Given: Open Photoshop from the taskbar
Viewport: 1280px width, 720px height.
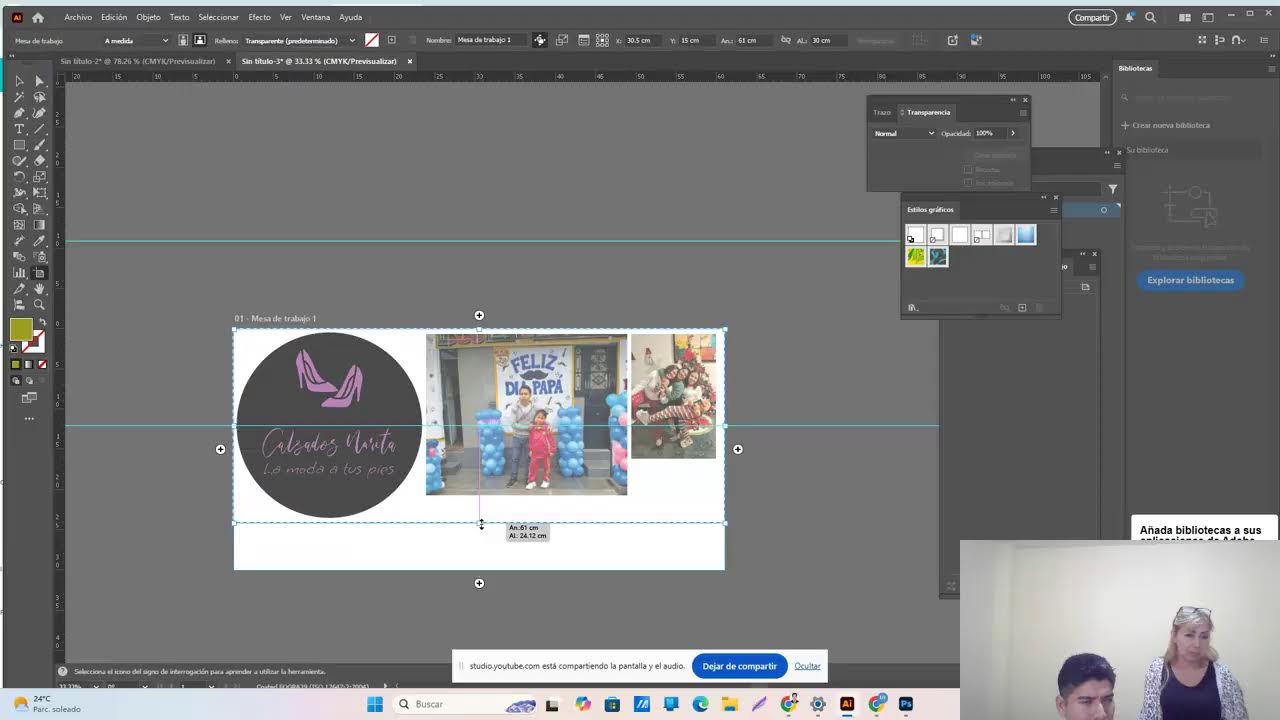Looking at the screenshot, I should point(905,704).
